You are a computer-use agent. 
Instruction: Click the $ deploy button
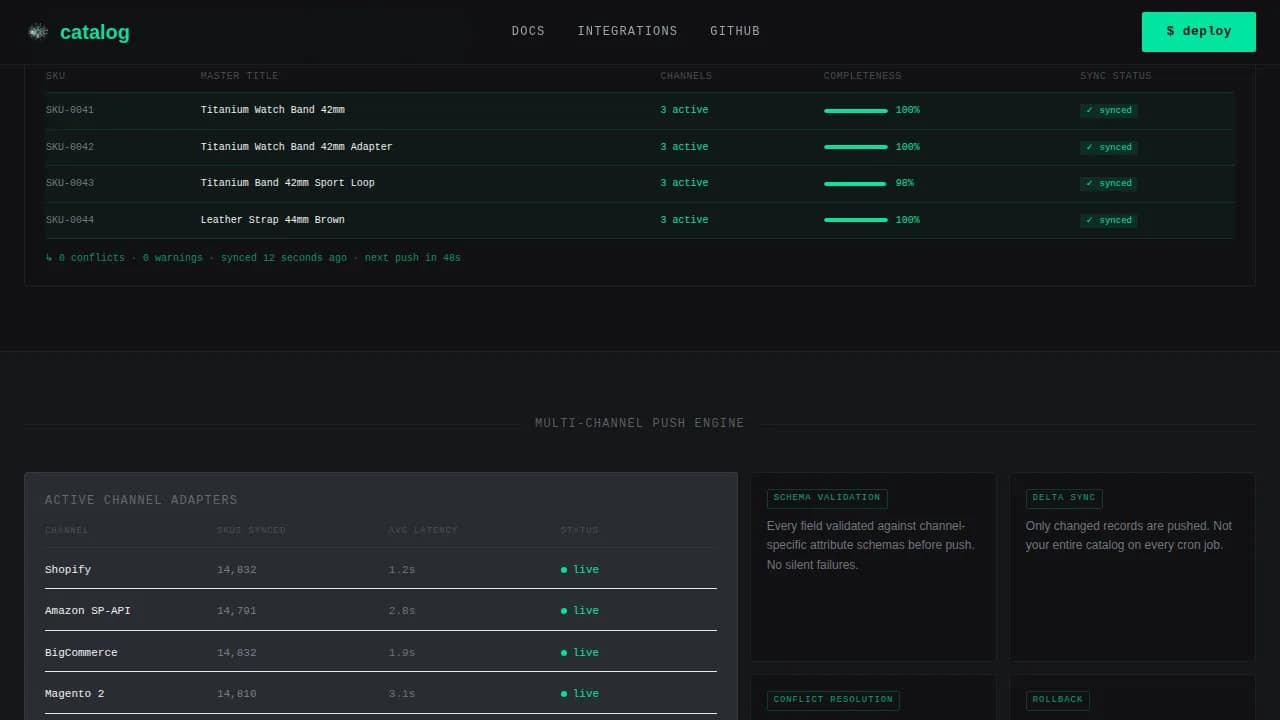pyautogui.click(x=1199, y=32)
